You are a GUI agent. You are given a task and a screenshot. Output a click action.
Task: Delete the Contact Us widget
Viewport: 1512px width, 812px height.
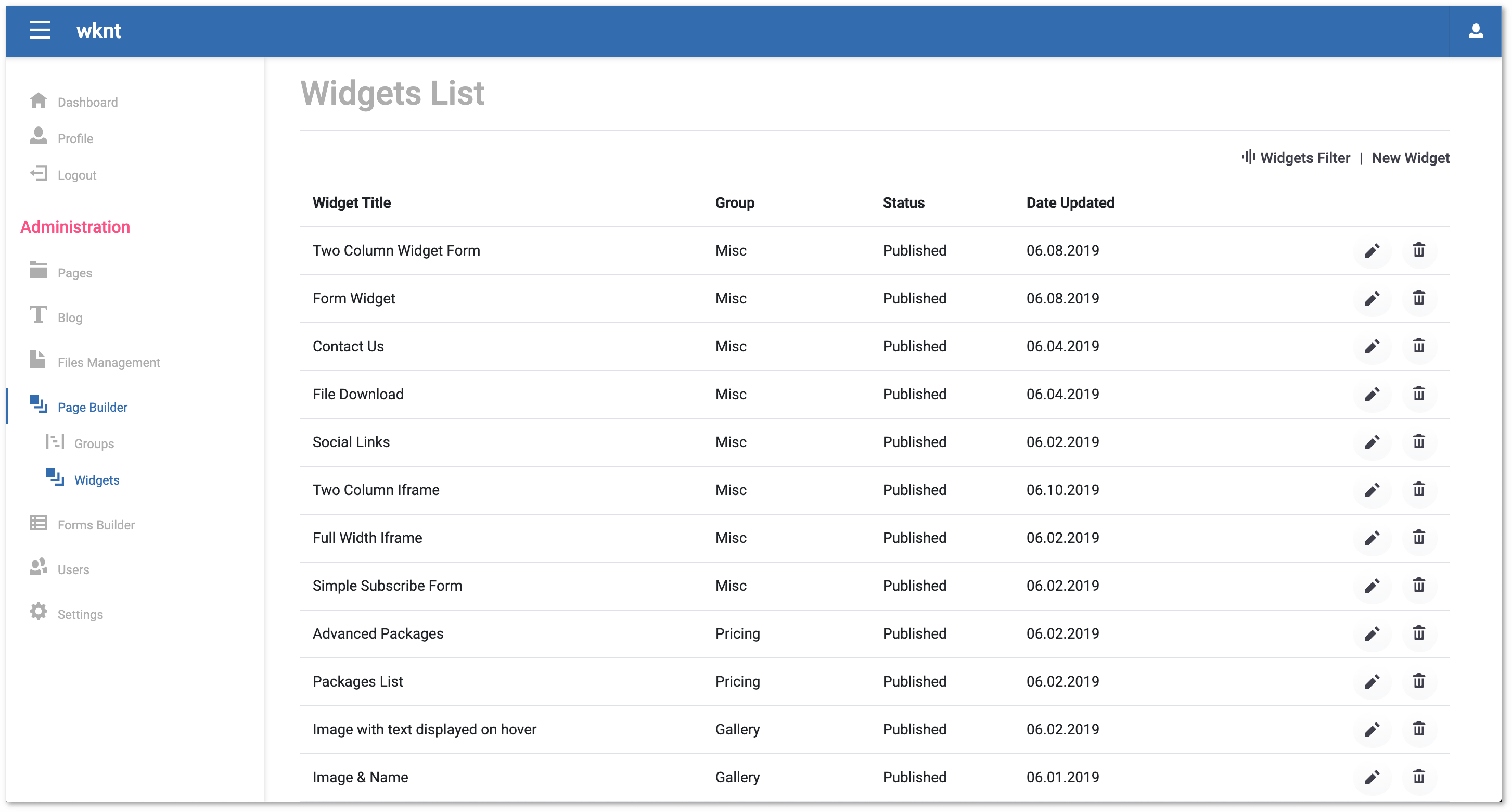tap(1419, 346)
